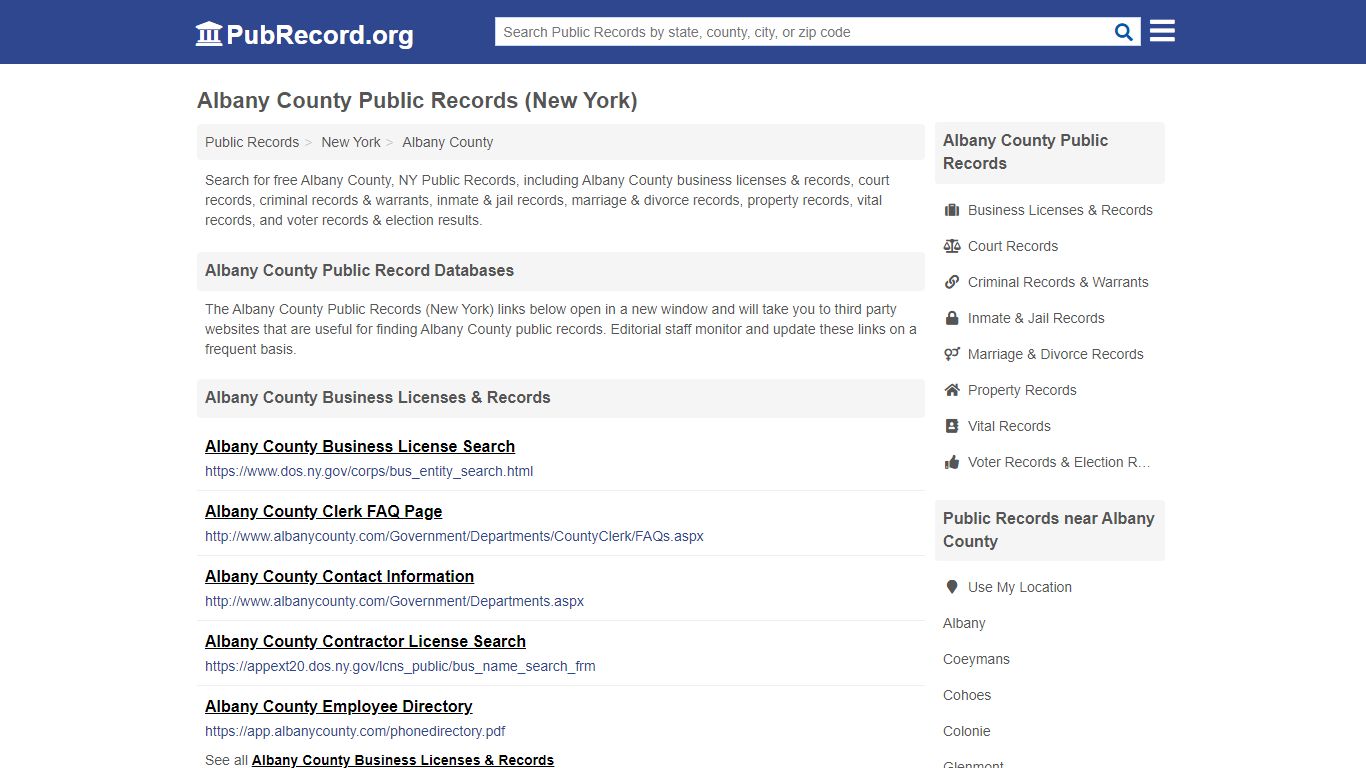The image size is (1366, 768).
Task: Click the sidebar Albany County Public Records heading
Action: click(x=1026, y=152)
